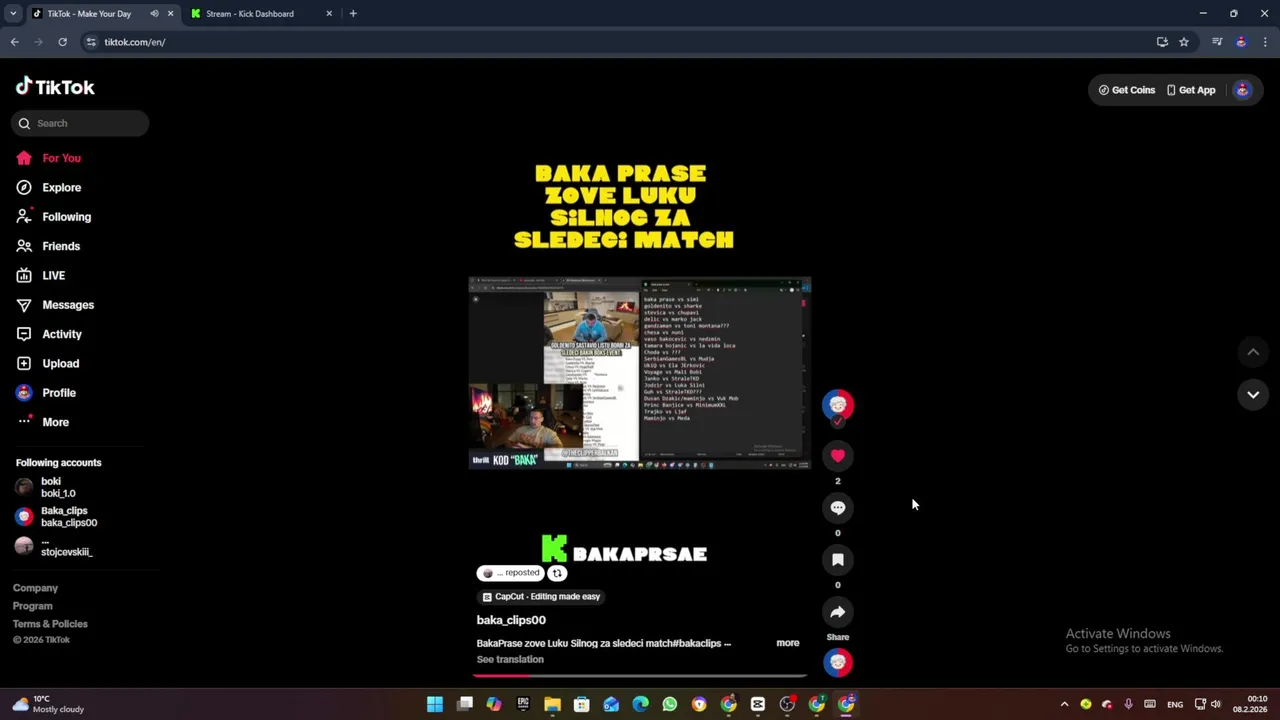
Task: Open the Chrome media controls icon
Action: [1217, 42]
